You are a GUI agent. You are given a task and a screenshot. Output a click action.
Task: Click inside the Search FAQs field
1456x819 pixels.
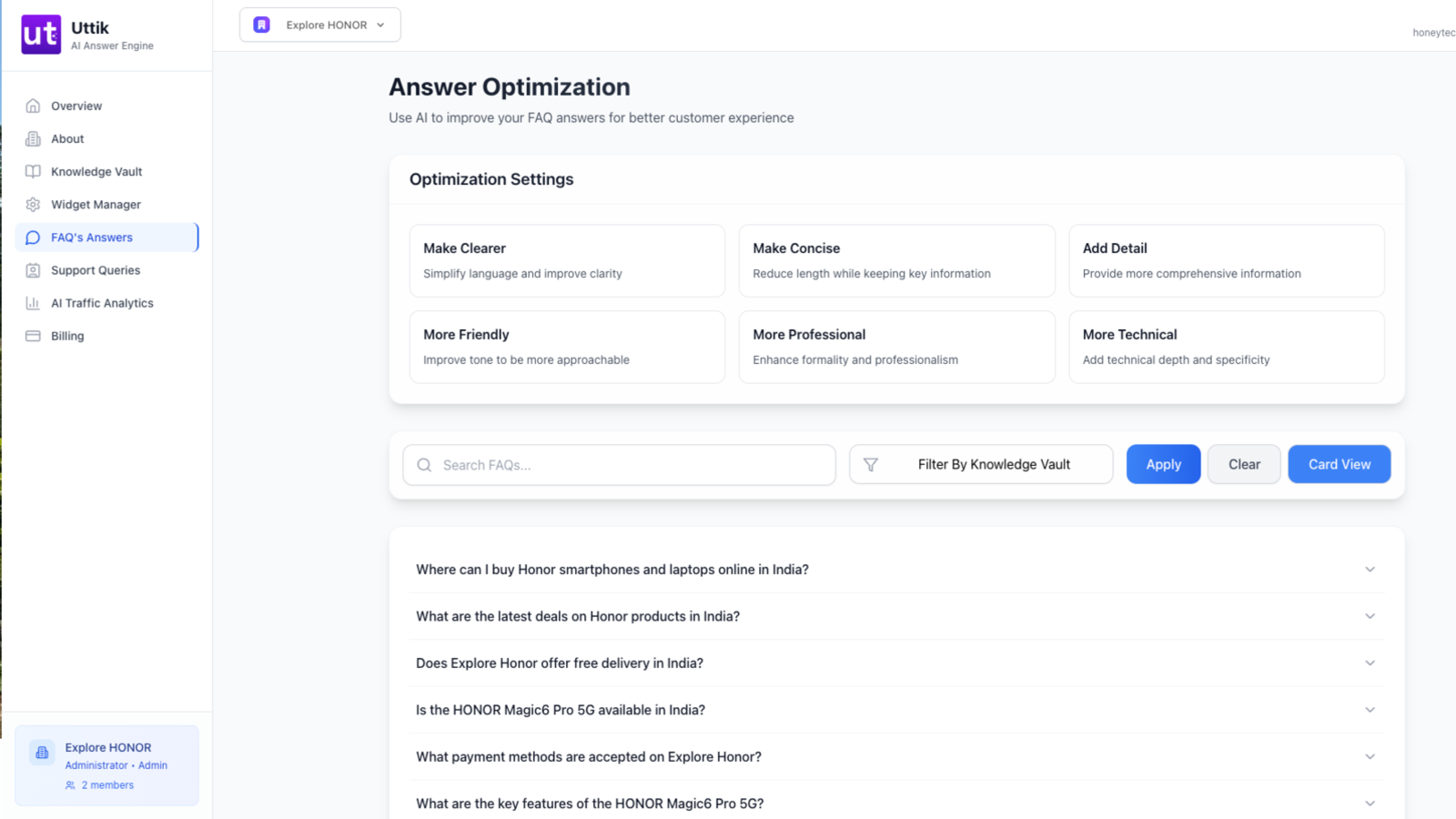pos(619,464)
